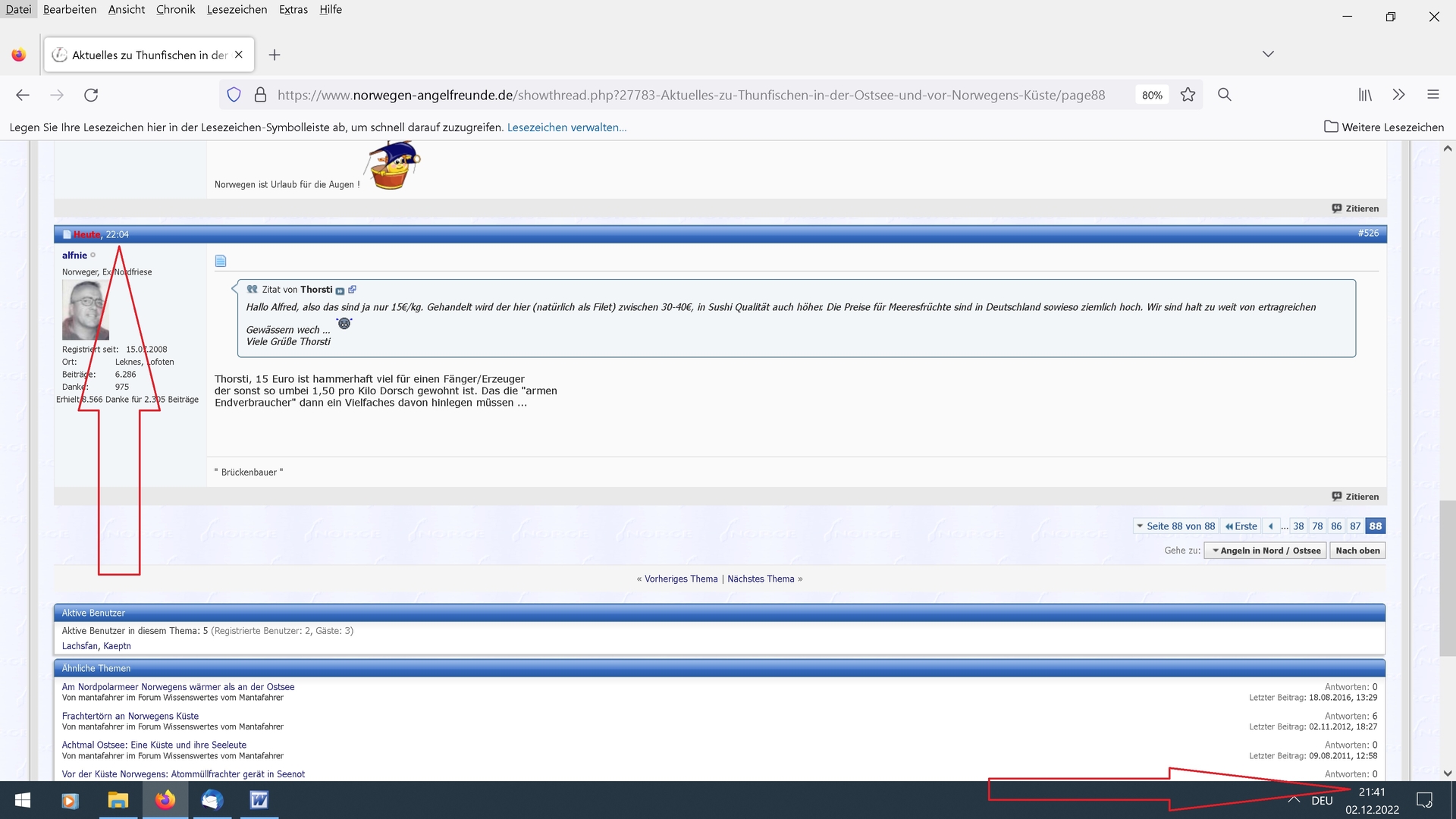Open the user Kaeptn profile
The width and height of the screenshot is (1456, 819).
(x=117, y=646)
